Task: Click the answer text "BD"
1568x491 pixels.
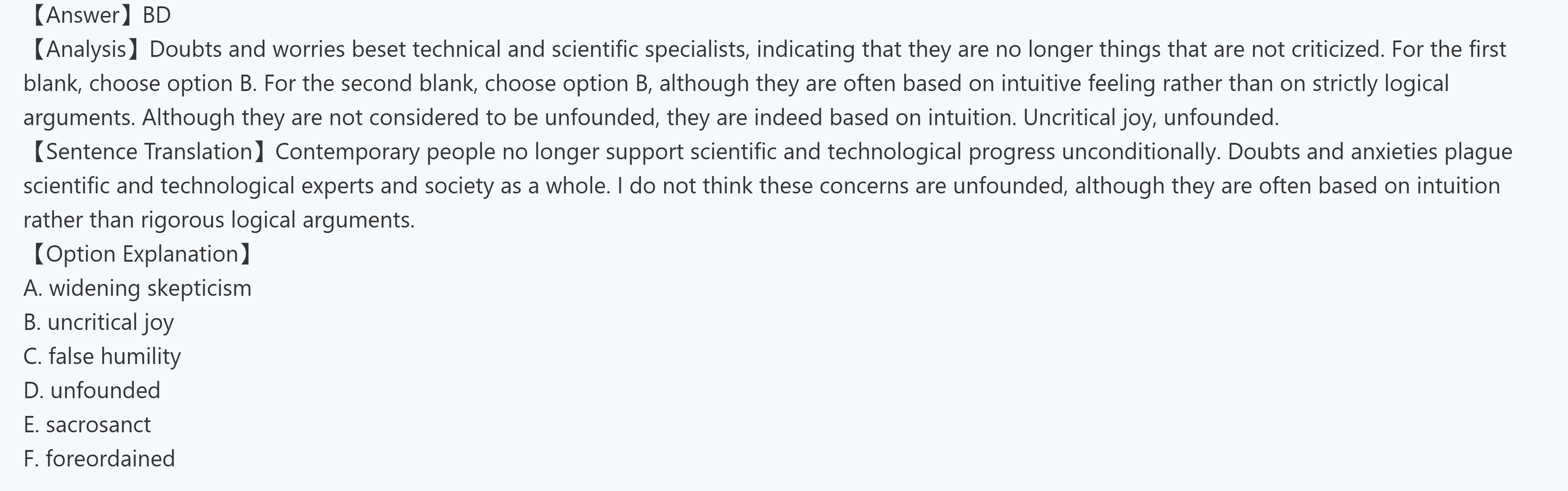Action: [x=156, y=15]
